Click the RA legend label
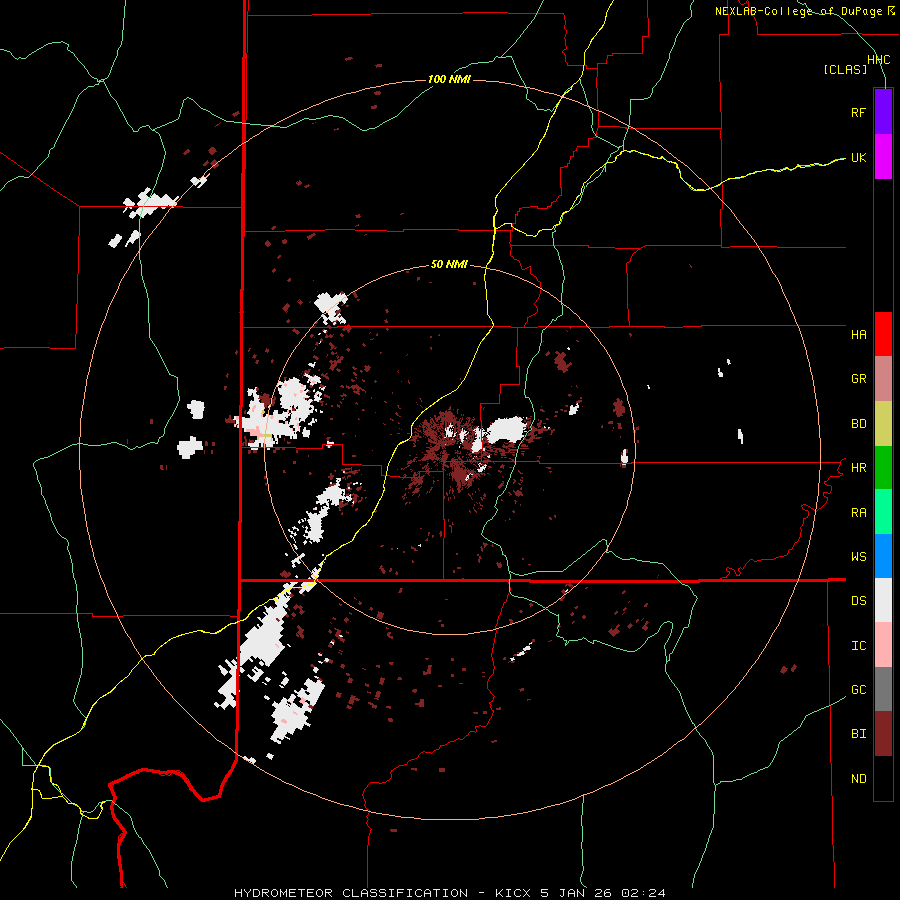 [858, 513]
